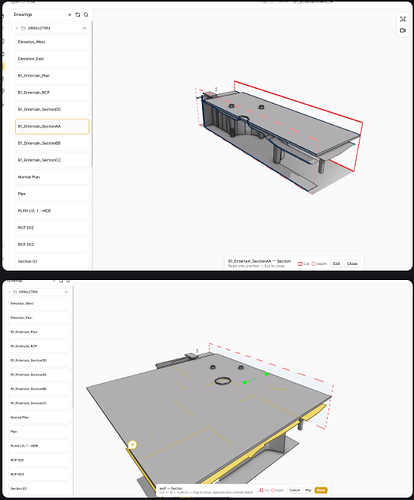Collapse the folder row in the bottom Drawings panel

click(9, 292)
